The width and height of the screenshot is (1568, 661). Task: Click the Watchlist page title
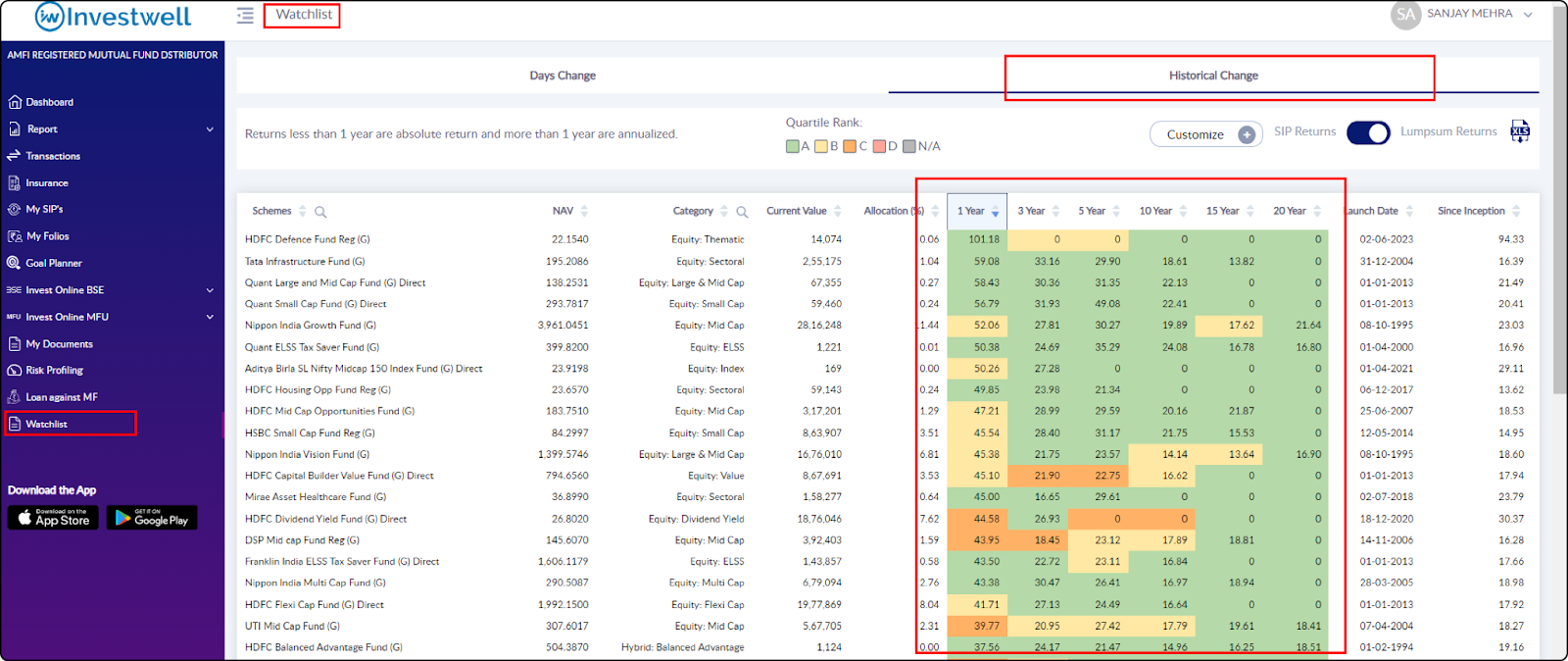pos(304,15)
